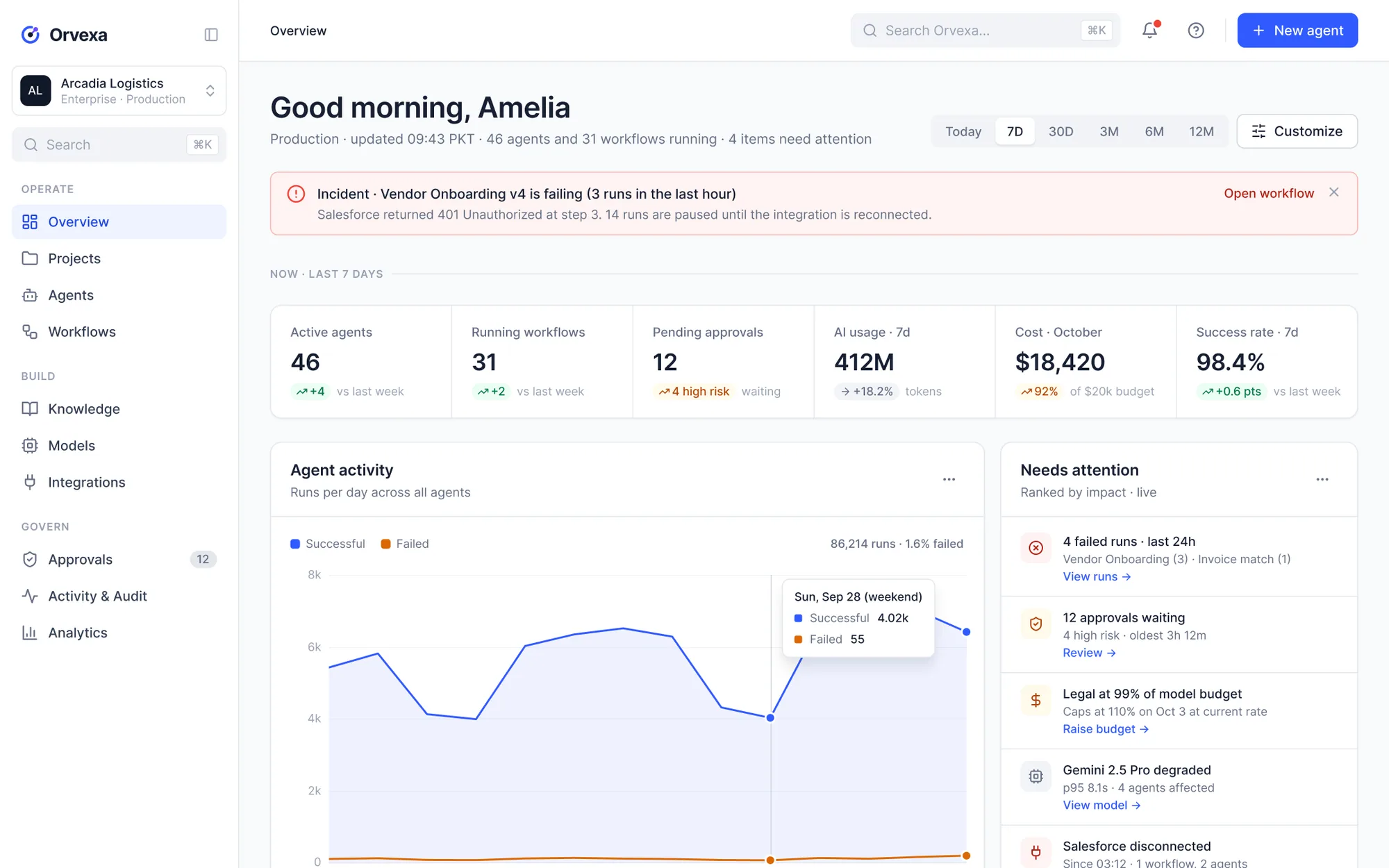Open notifications bell
The image size is (1389, 868).
point(1150,31)
